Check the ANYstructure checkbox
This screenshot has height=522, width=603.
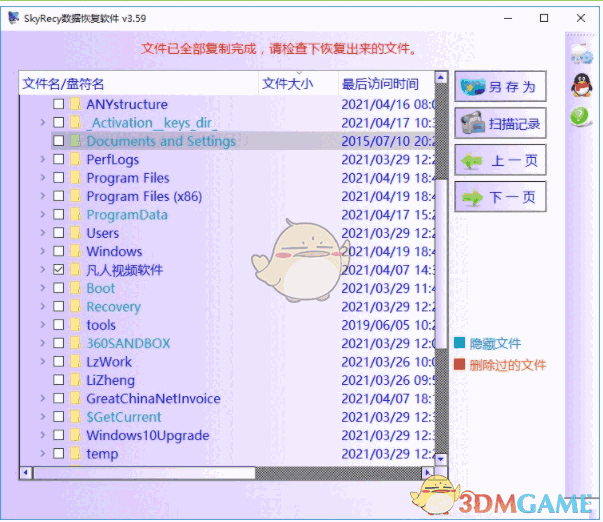[x=58, y=104]
